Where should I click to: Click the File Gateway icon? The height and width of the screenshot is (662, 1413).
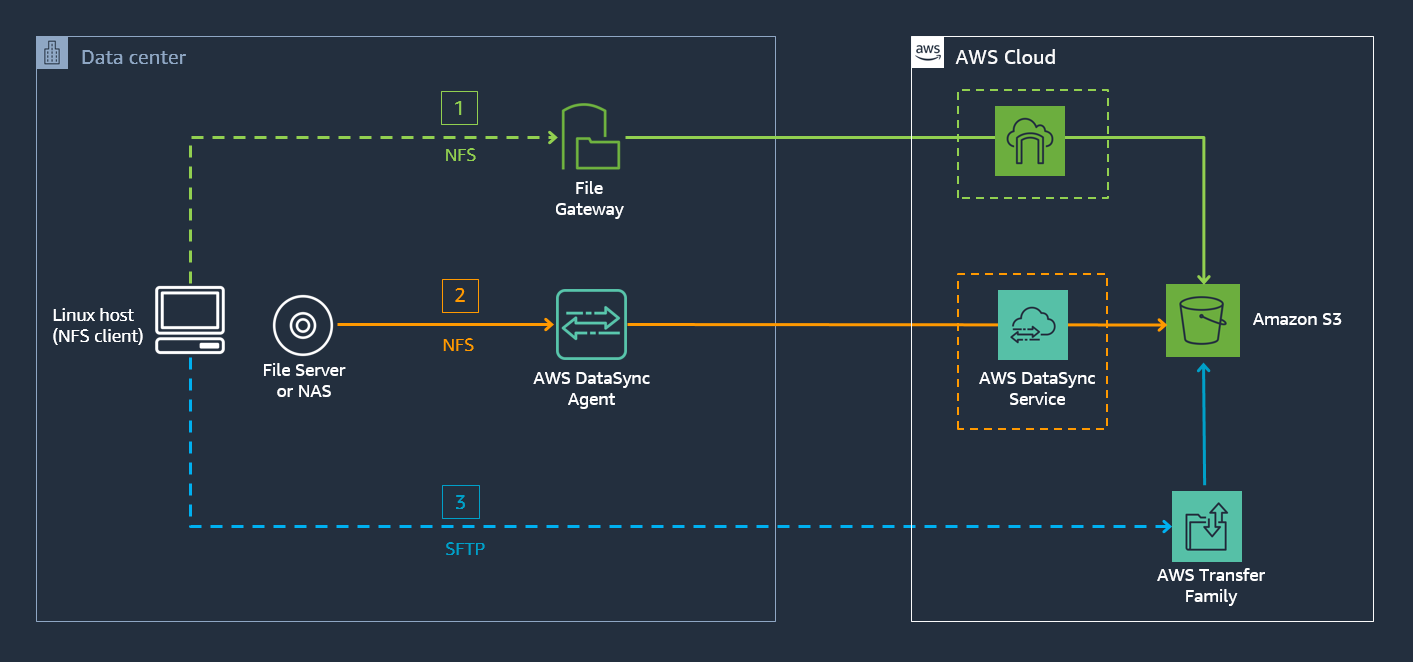click(x=591, y=137)
